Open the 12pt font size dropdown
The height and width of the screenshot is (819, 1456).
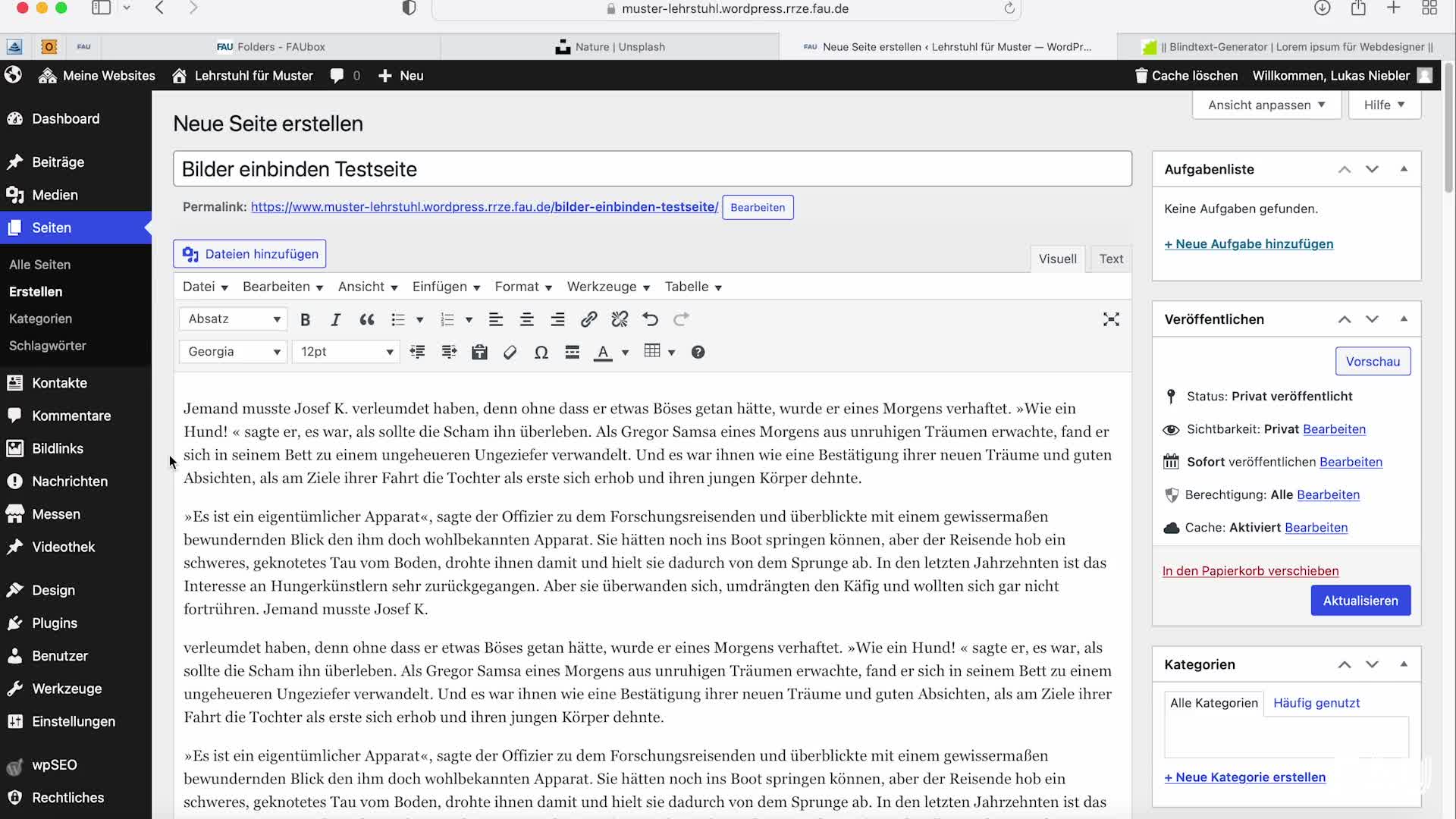point(345,352)
